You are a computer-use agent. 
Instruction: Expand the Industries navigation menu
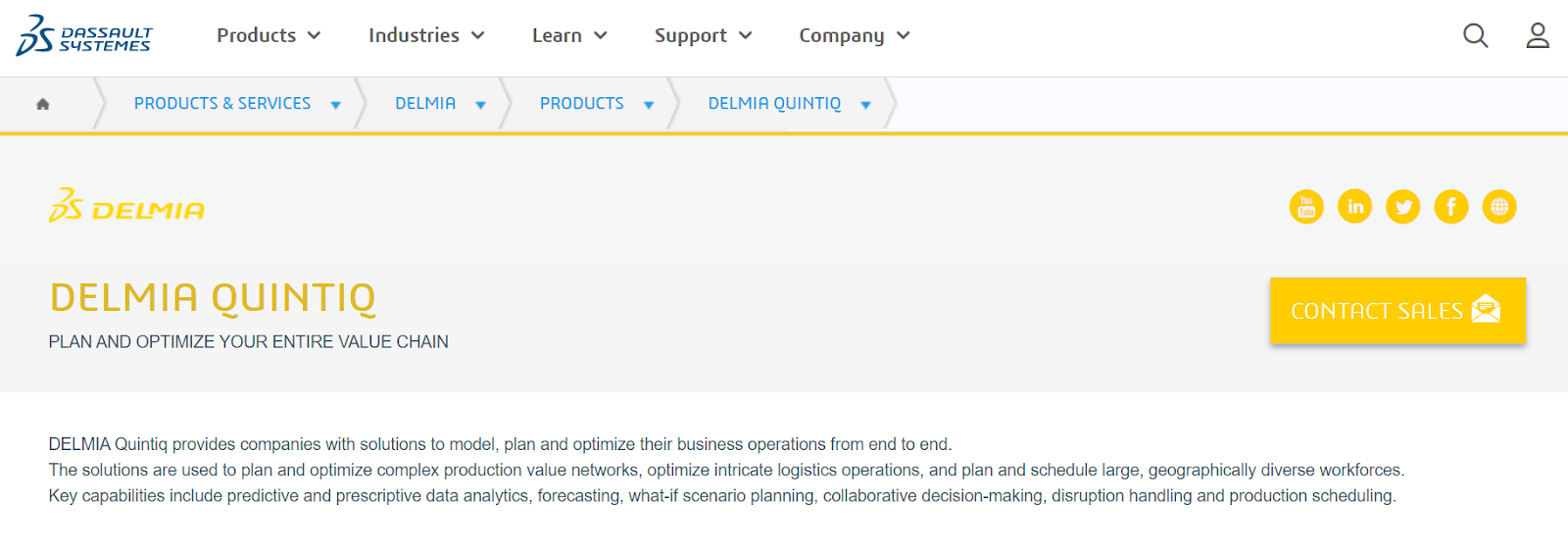(426, 36)
